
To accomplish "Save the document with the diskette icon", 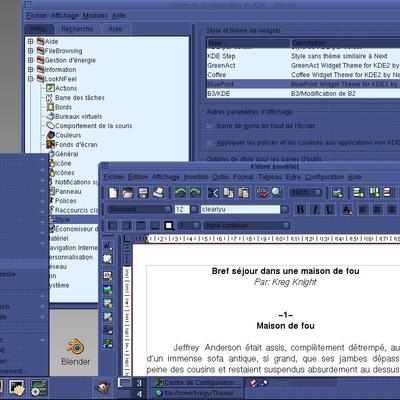I will tap(143, 193).
